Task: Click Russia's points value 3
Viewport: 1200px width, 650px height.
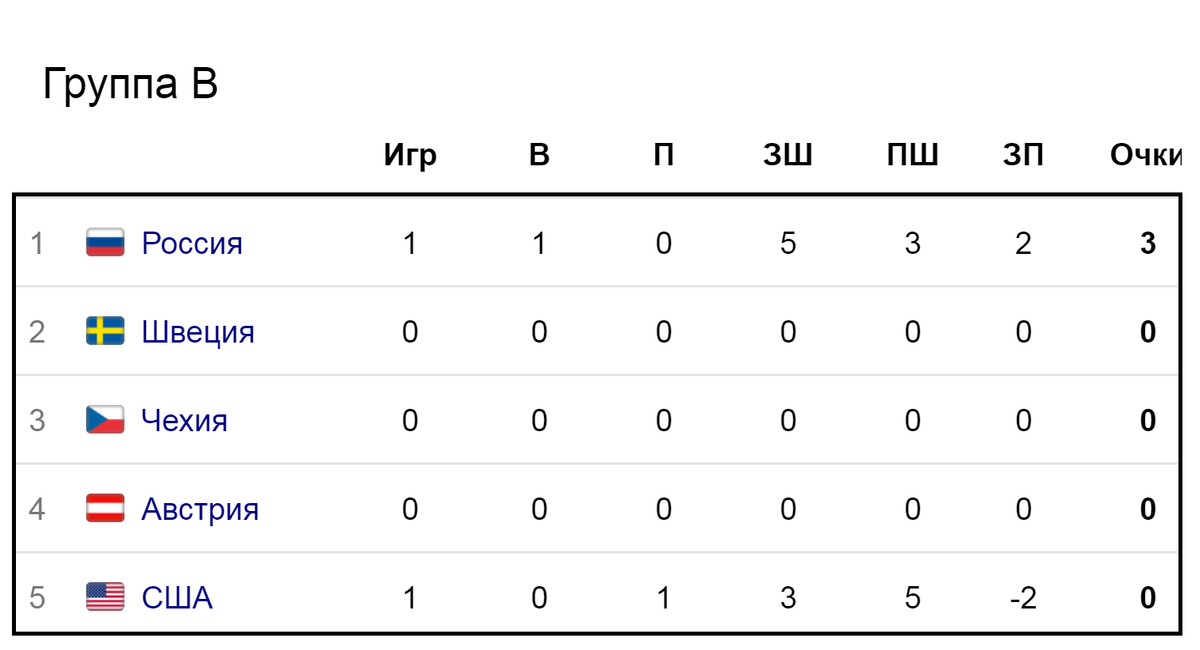Action: (x=1148, y=243)
